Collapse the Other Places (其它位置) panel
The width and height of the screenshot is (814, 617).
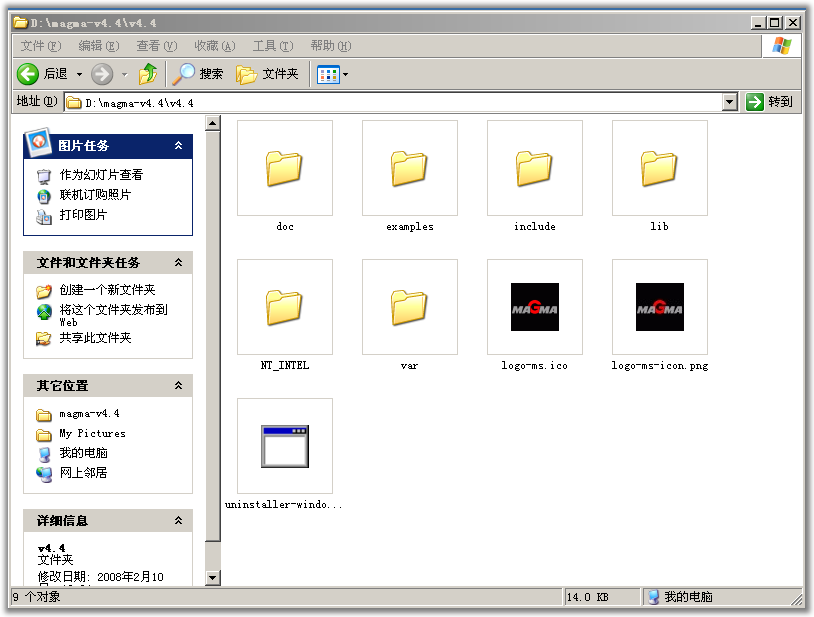point(178,386)
